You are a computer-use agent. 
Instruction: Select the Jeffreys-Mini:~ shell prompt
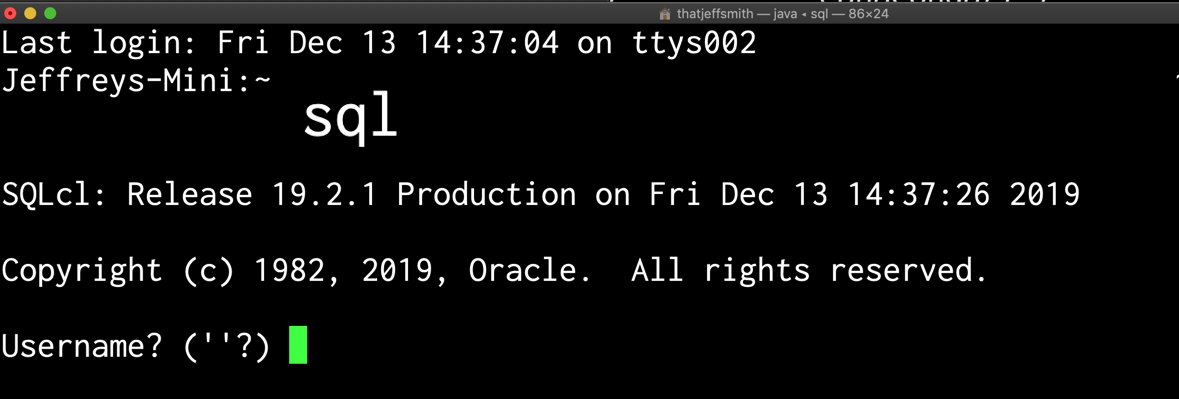pyautogui.click(x=136, y=81)
